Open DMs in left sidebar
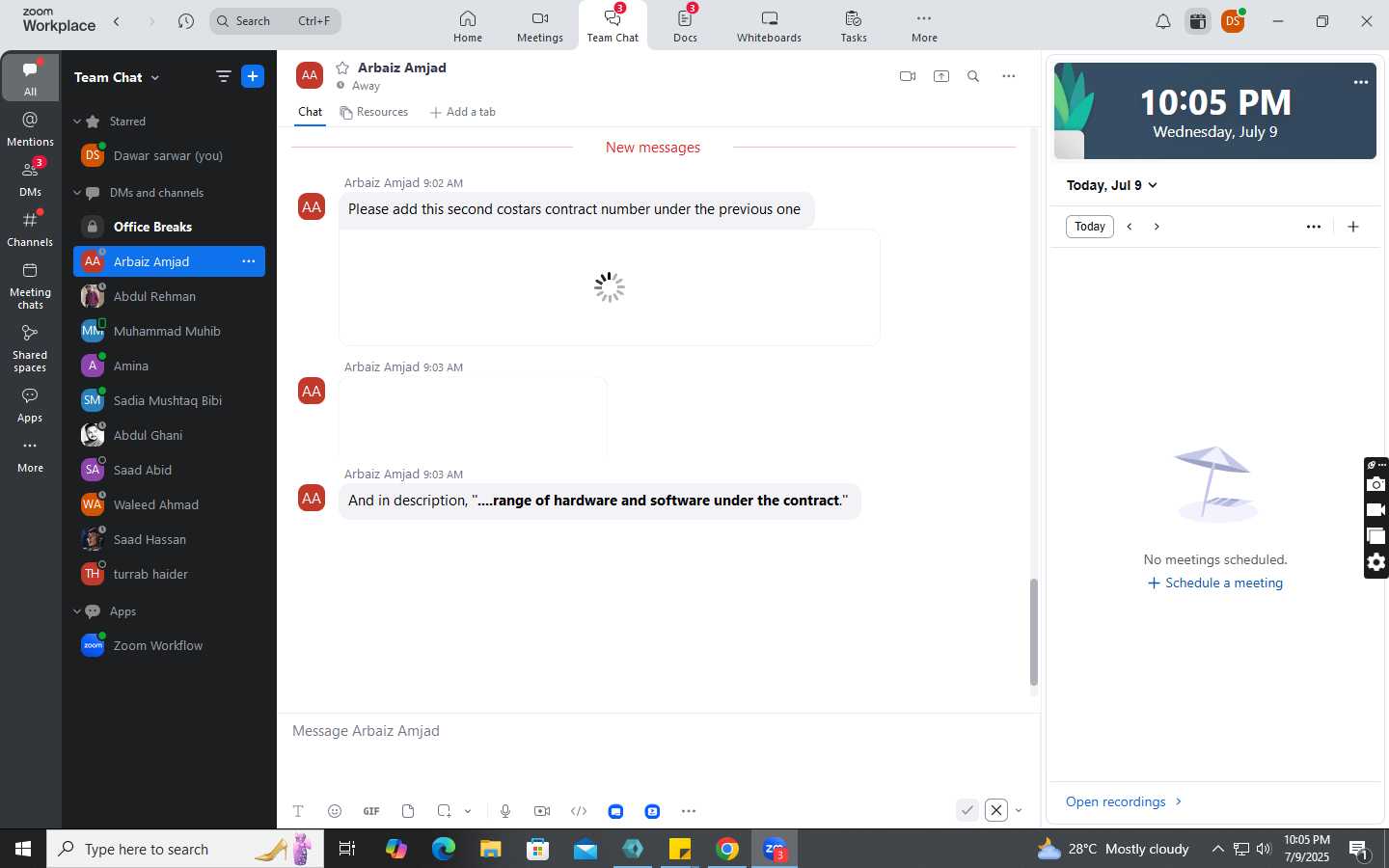 click(x=30, y=178)
